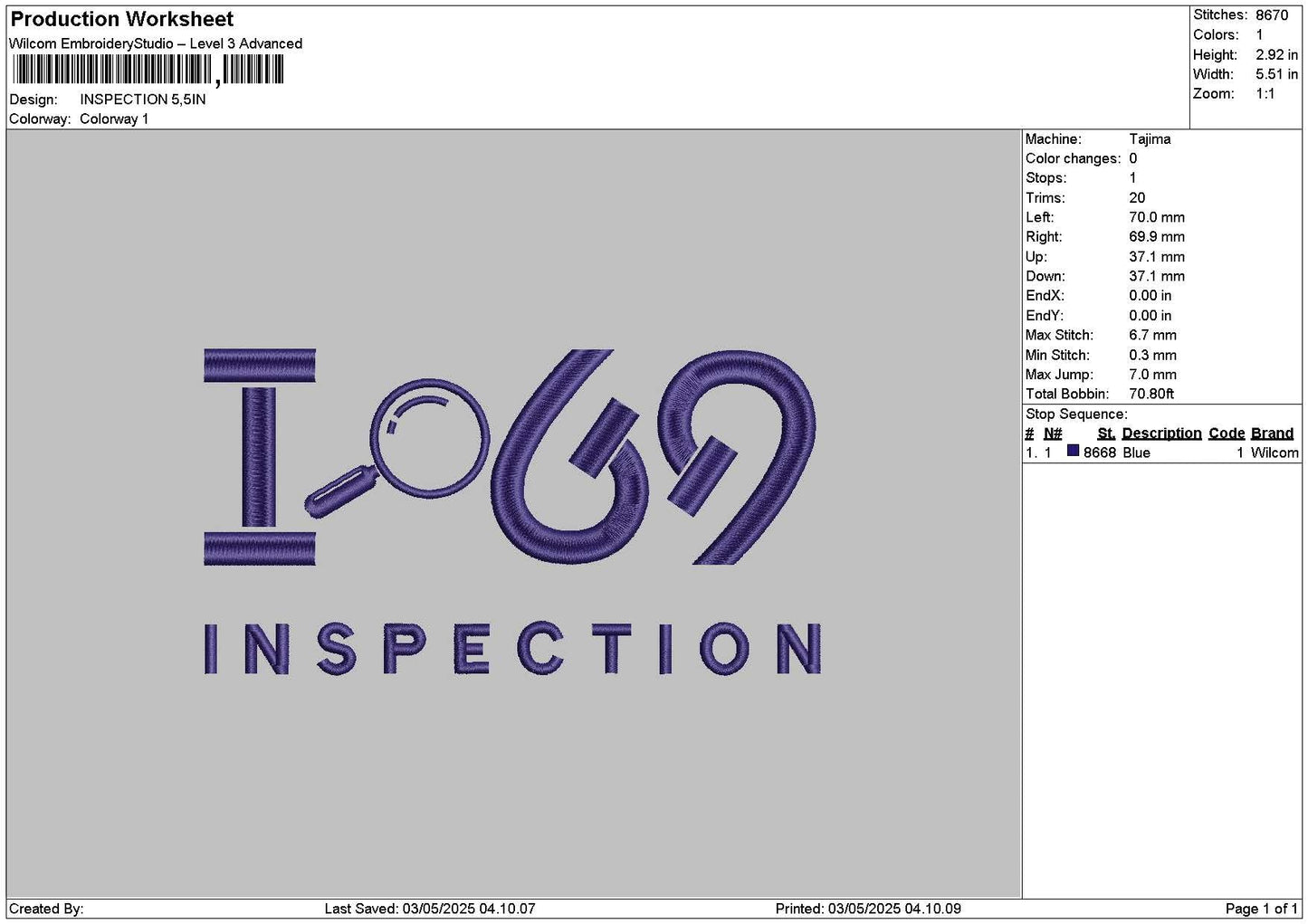This screenshot has width=1308, height=924.
Task: Click the Height value 2.92 in
Action: [1276, 55]
